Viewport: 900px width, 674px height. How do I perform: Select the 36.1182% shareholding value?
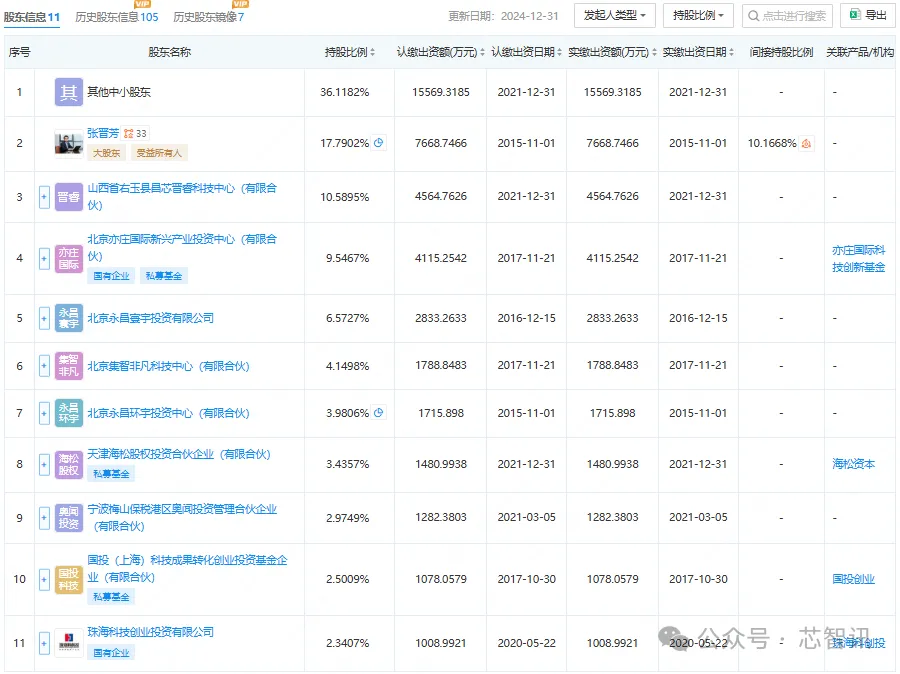tap(344, 92)
